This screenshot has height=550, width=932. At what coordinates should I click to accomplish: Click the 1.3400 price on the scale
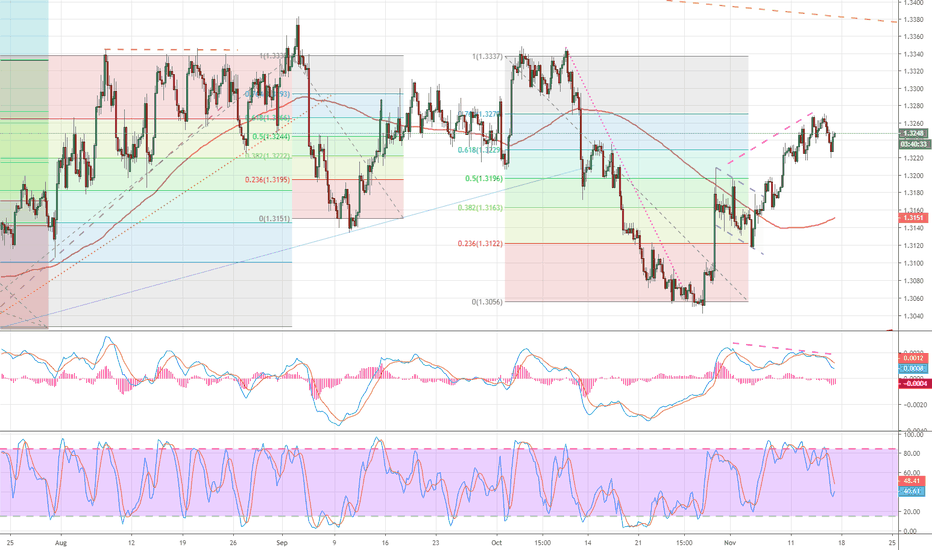(910, 3)
